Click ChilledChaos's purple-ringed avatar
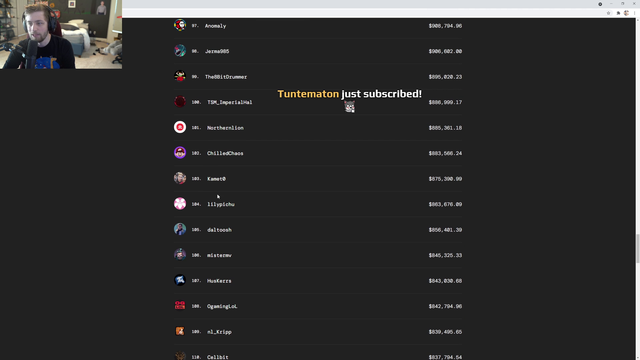Viewport: 640px width, 360px height. coord(180,153)
